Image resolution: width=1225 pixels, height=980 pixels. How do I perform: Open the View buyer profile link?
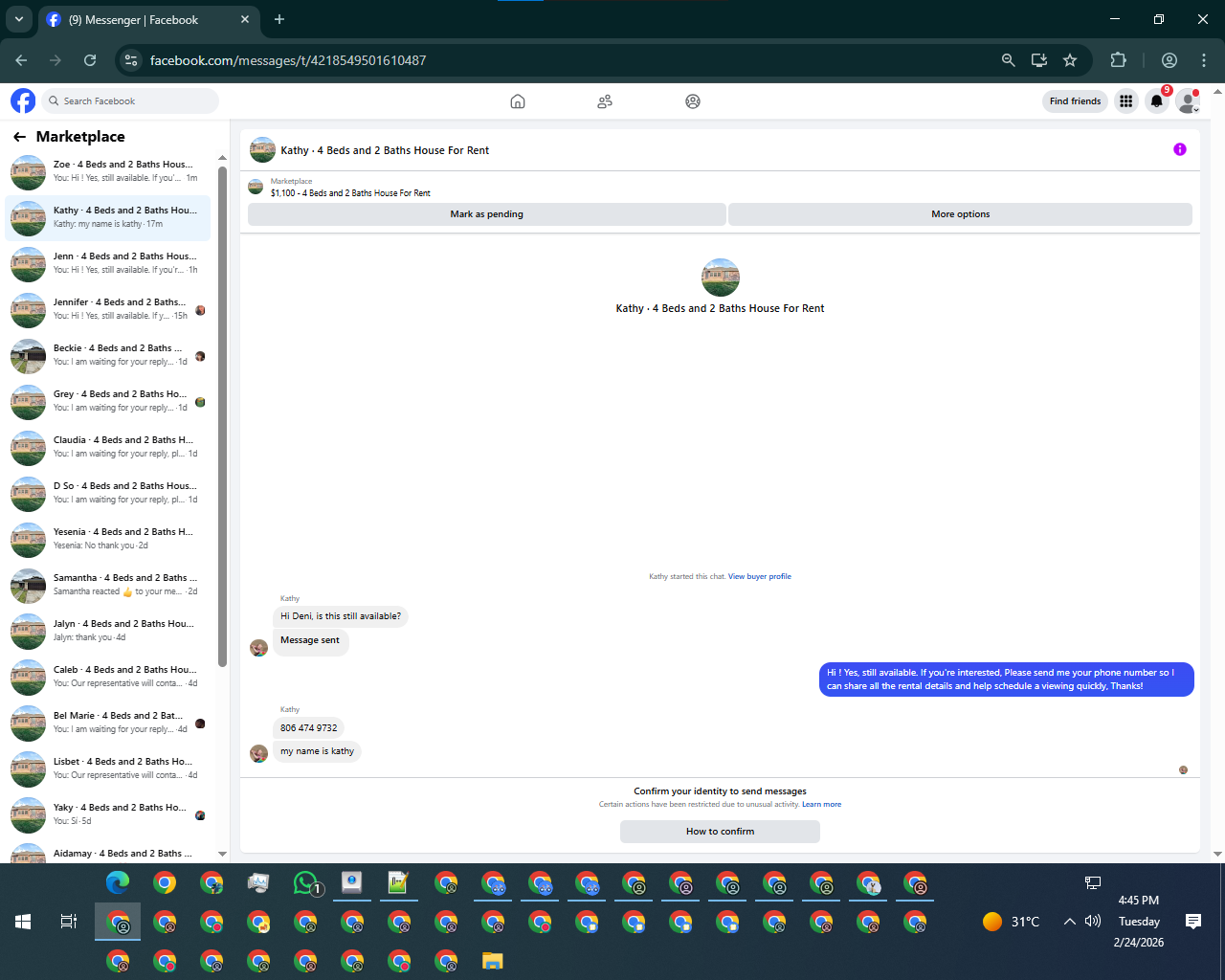click(x=760, y=577)
